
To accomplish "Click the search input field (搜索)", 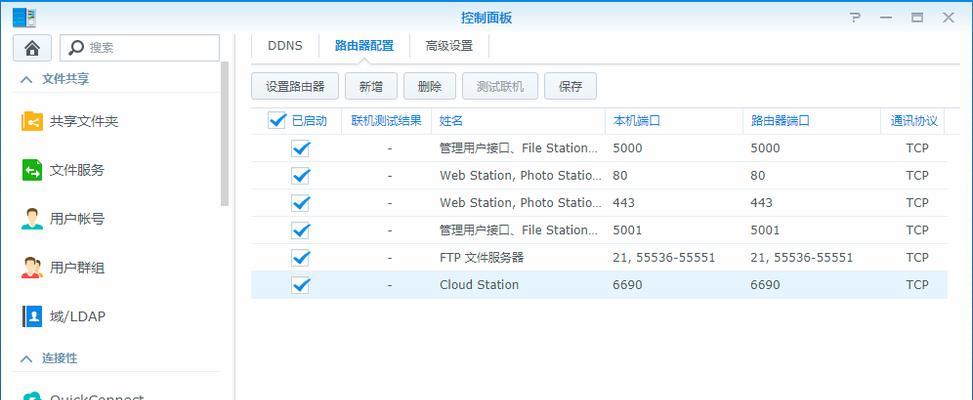I will [140, 48].
